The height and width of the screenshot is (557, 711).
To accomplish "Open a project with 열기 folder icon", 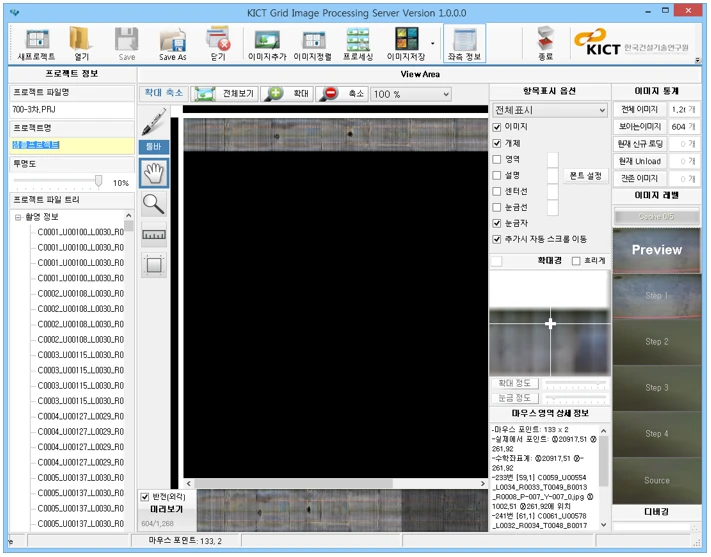I will [x=82, y=44].
